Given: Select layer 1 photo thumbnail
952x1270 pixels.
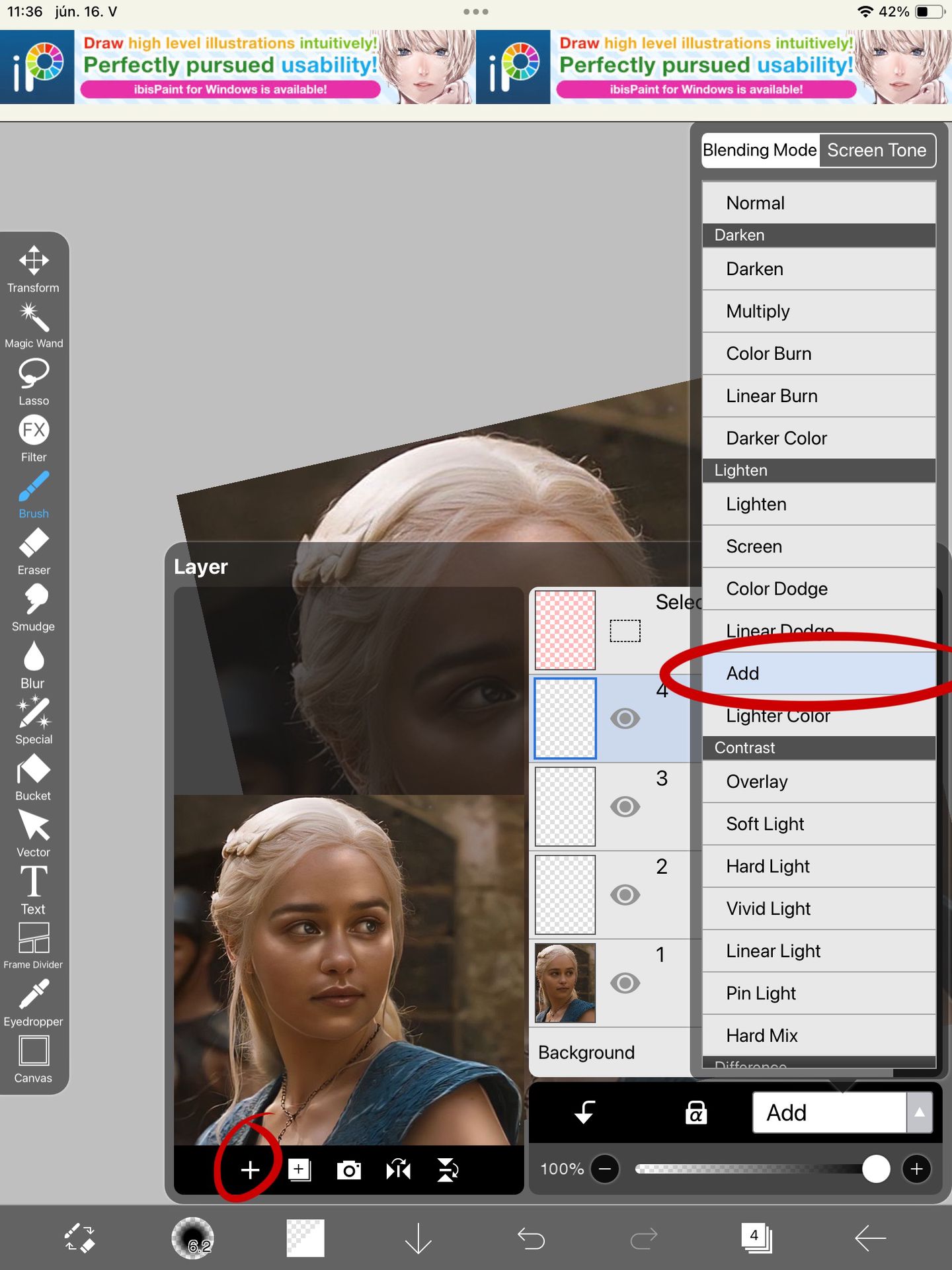Looking at the screenshot, I should (565, 983).
